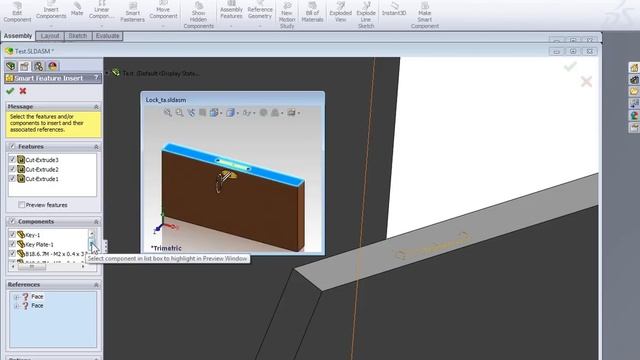This screenshot has width=640, height=360.
Task: Click the door model in Lock_ta.sldasm preview
Action: point(233,196)
